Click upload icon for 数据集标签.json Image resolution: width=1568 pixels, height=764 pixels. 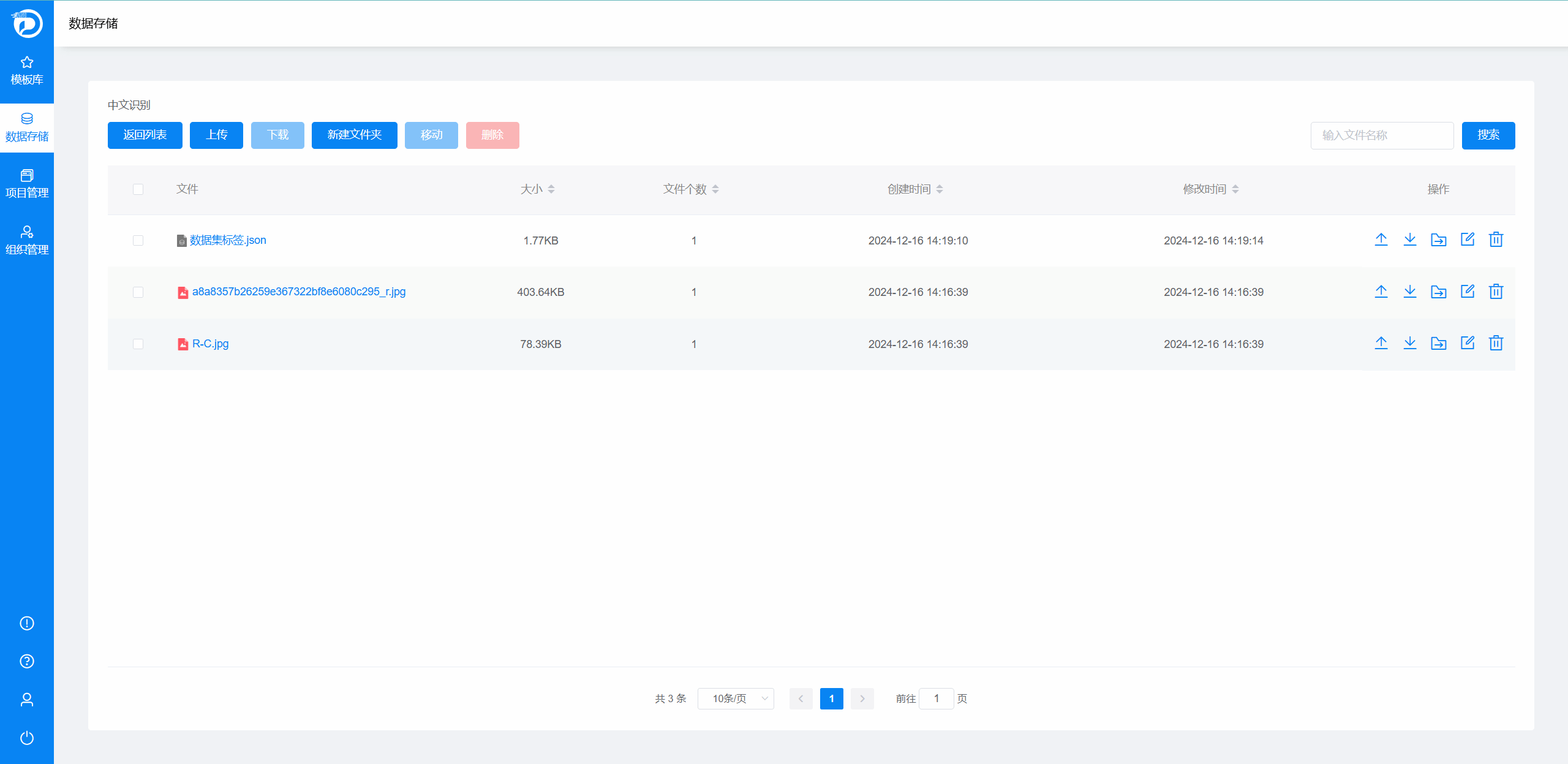tap(1381, 240)
